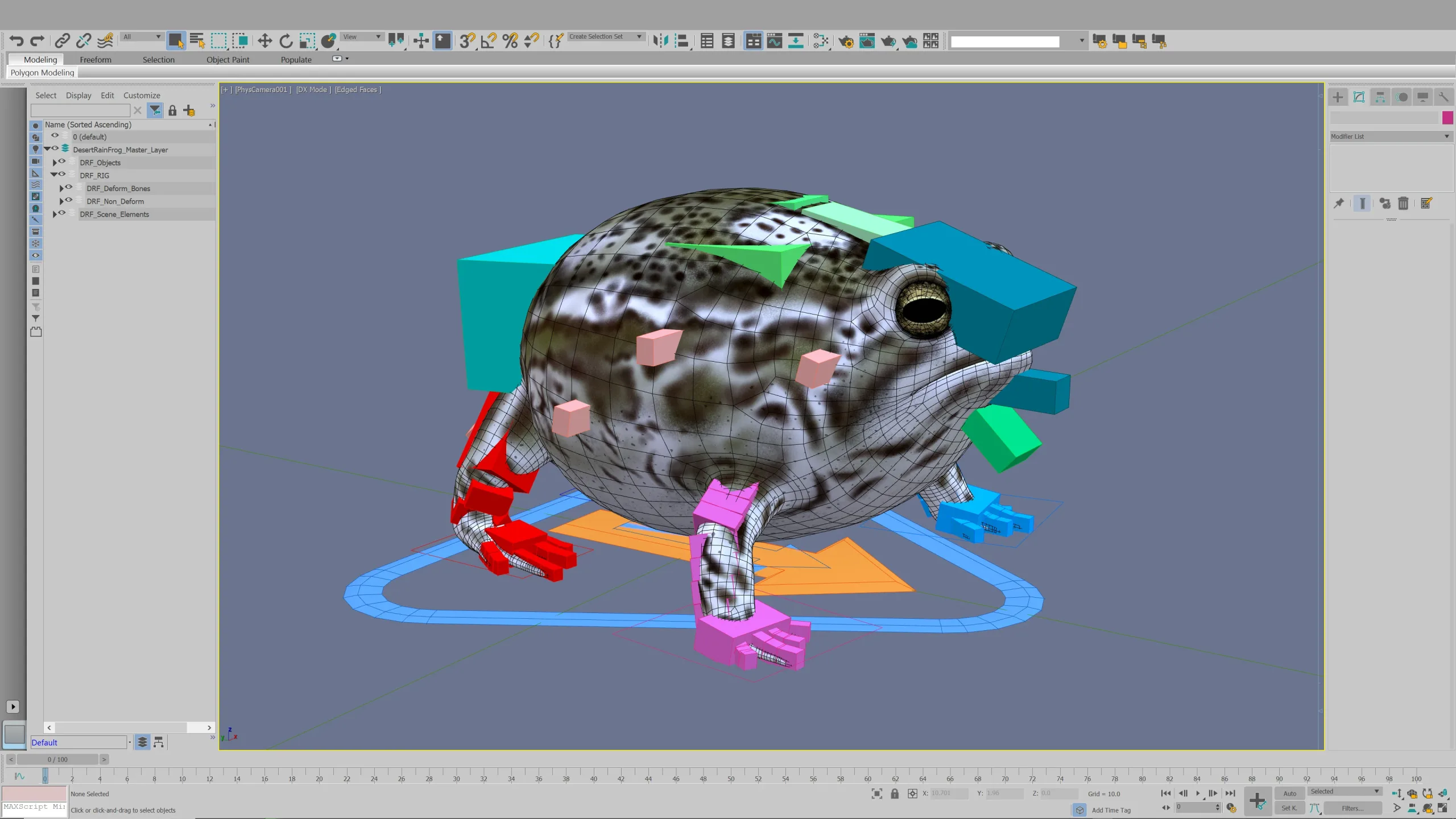This screenshot has height=819, width=1456.
Task: Click the Scene Explorer search field
Action: (x=80, y=110)
